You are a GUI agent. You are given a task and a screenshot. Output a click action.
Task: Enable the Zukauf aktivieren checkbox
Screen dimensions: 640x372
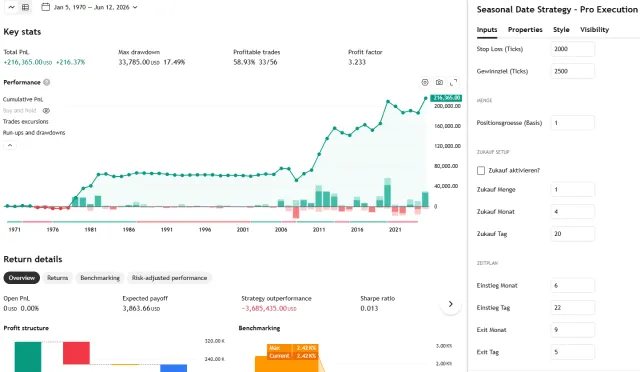click(481, 170)
